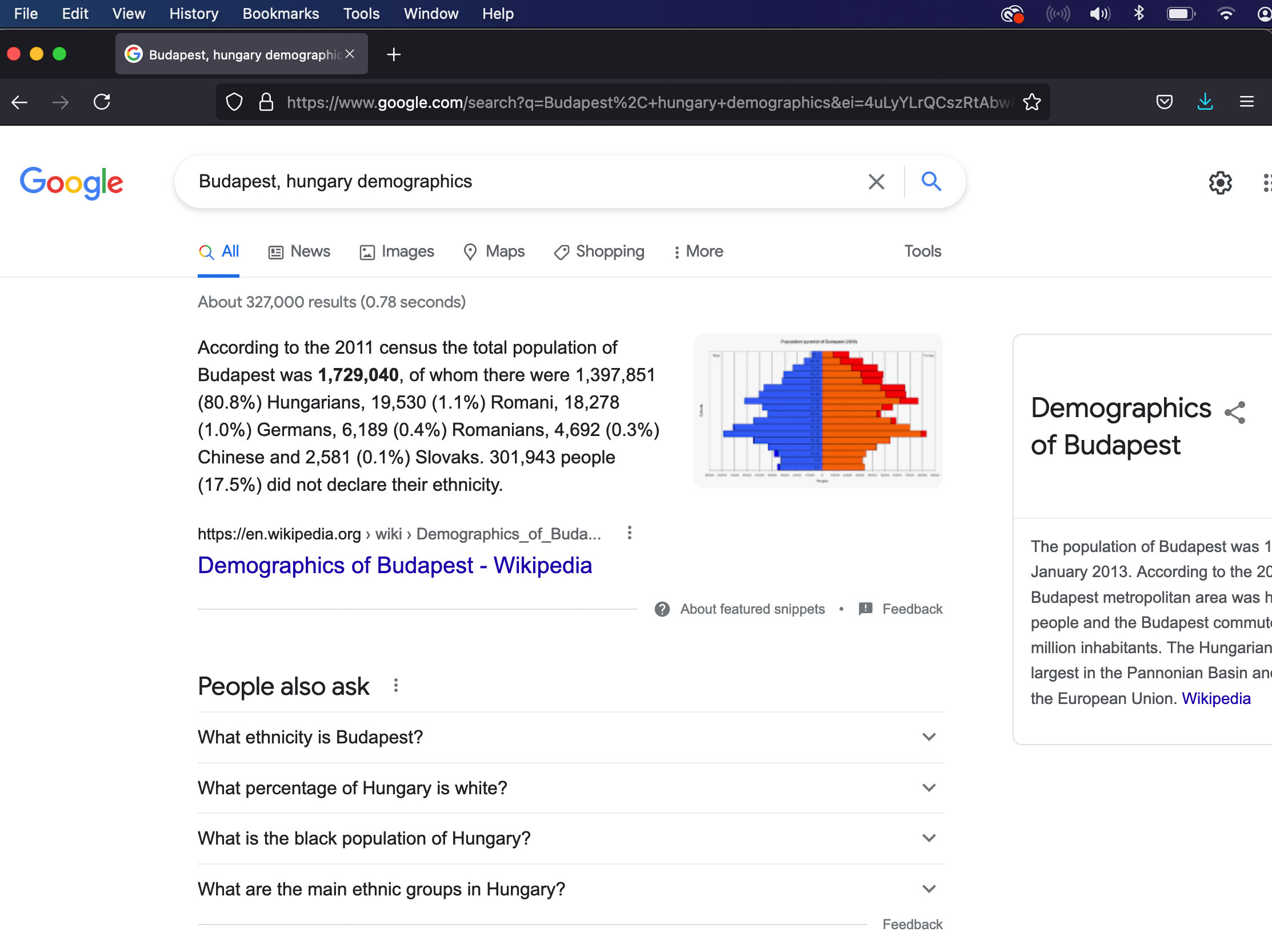Image resolution: width=1272 pixels, height=952 pixels.
Task: Bookmark this page with the star
Action: click(x=1031, y=102)
